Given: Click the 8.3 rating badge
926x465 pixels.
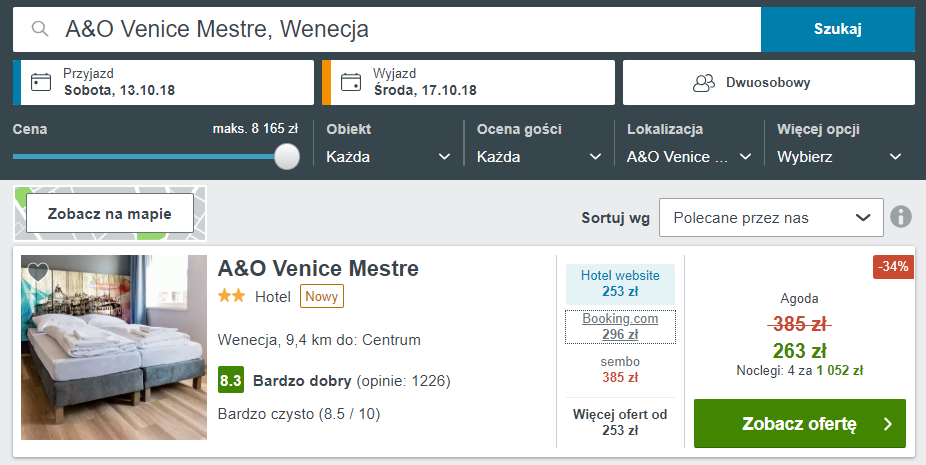Looking at the screenshot, I should pyautogui.click(x=230, y=381).
